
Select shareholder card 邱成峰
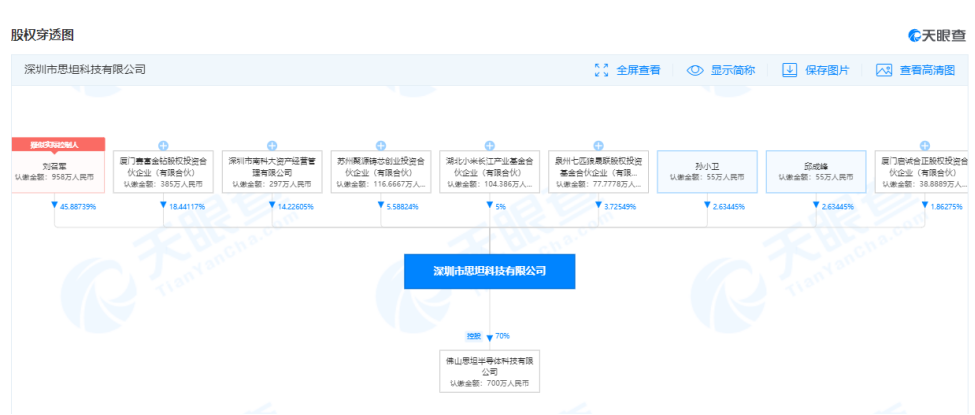[816, 171]
